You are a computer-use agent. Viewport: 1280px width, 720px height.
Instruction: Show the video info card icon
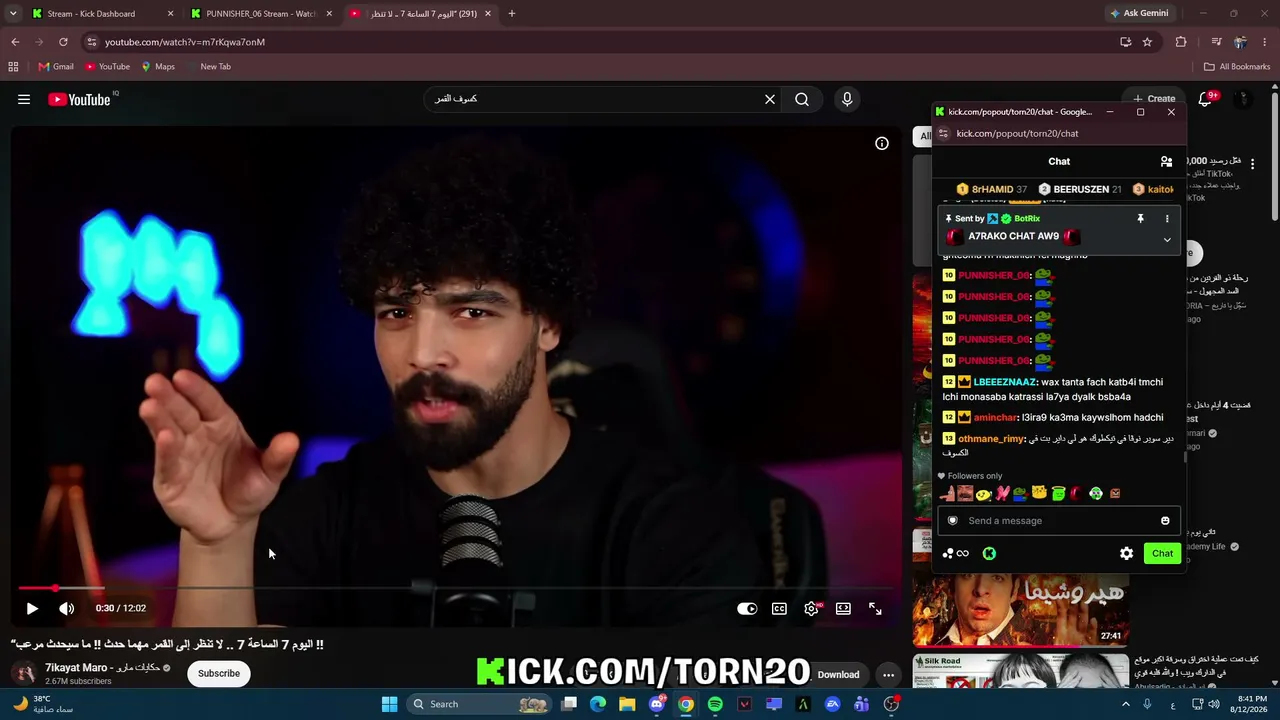click(882, 143)
